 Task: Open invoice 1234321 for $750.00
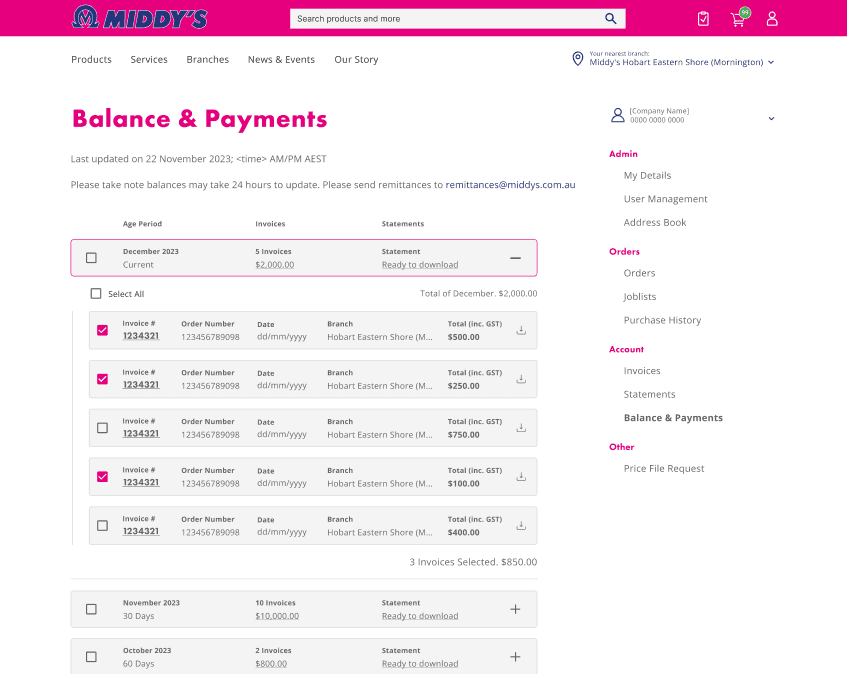tap(141, 434)
